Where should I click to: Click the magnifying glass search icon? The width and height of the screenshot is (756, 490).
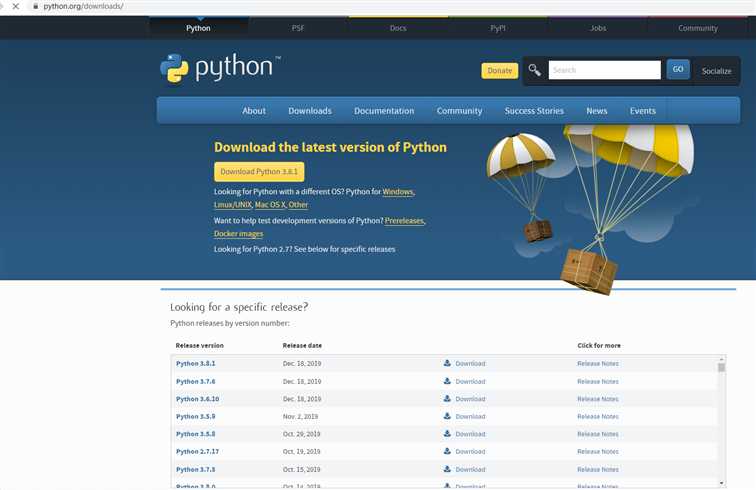(534, 70)
